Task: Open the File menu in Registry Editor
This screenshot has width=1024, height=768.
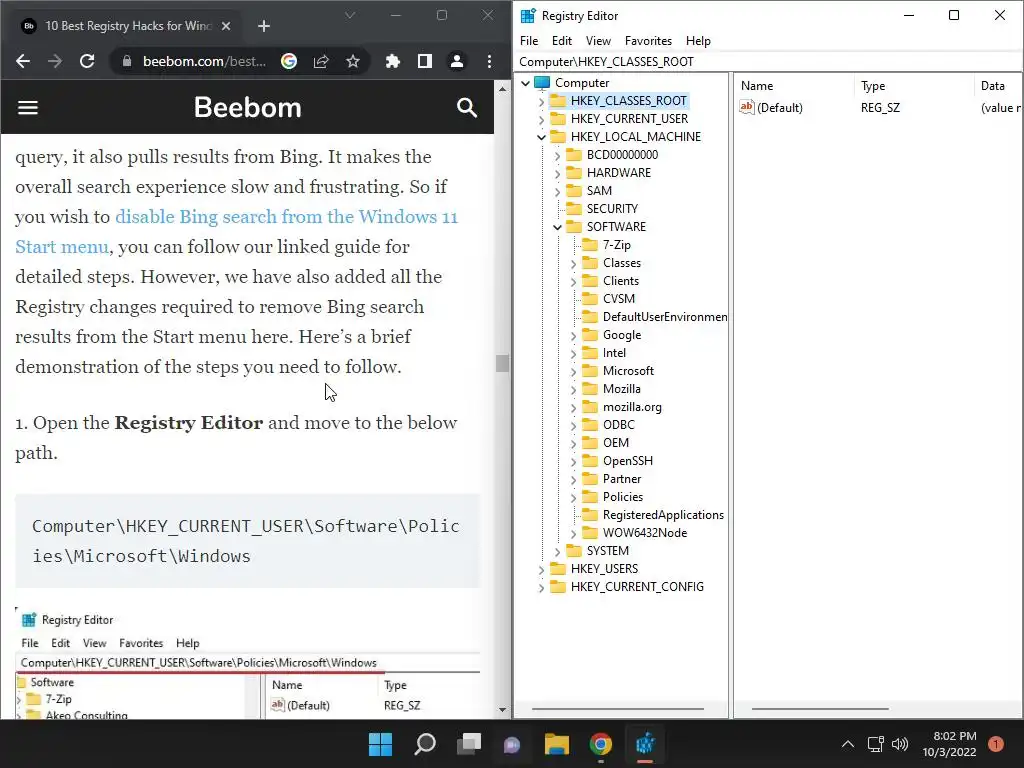Action: [x=529, y=41]
